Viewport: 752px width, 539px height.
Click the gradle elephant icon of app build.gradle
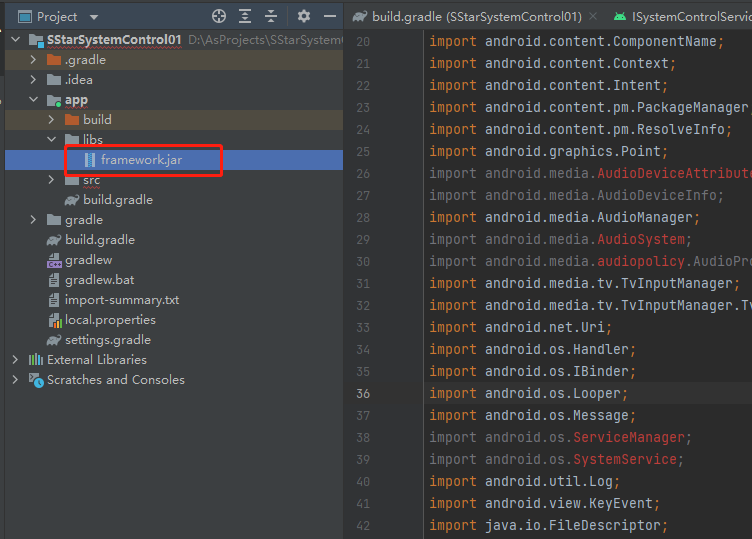(72, 200)
